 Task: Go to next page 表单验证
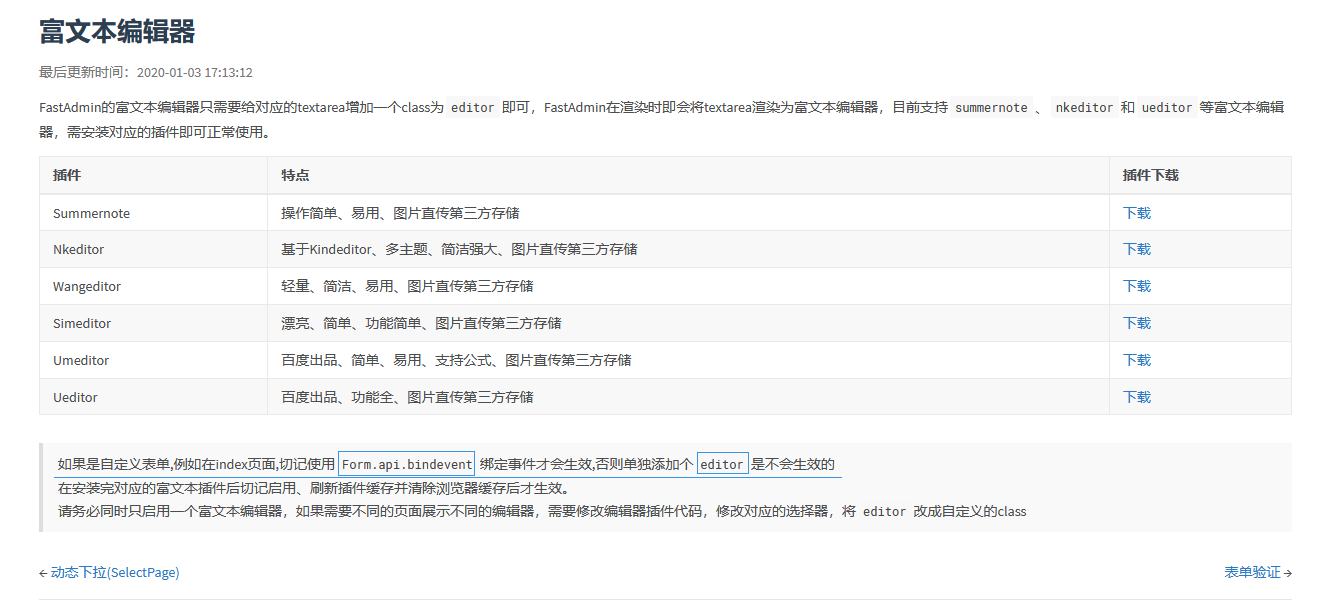[1252, 573]
